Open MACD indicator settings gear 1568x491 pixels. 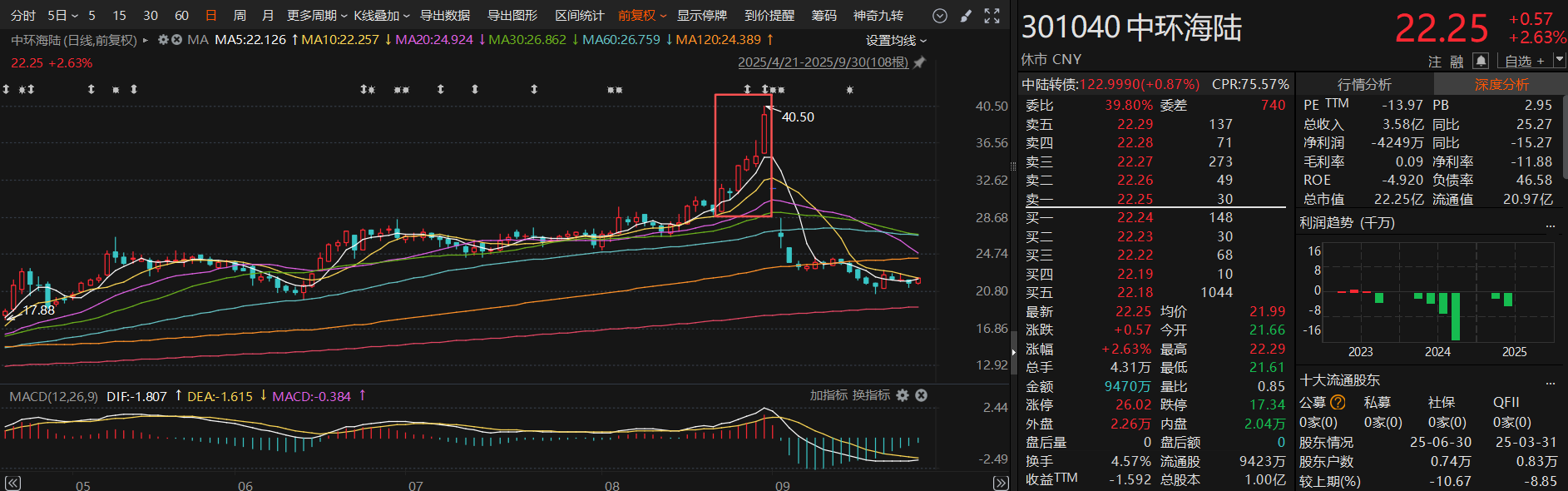pyautogui.click(x=903, y=395)
